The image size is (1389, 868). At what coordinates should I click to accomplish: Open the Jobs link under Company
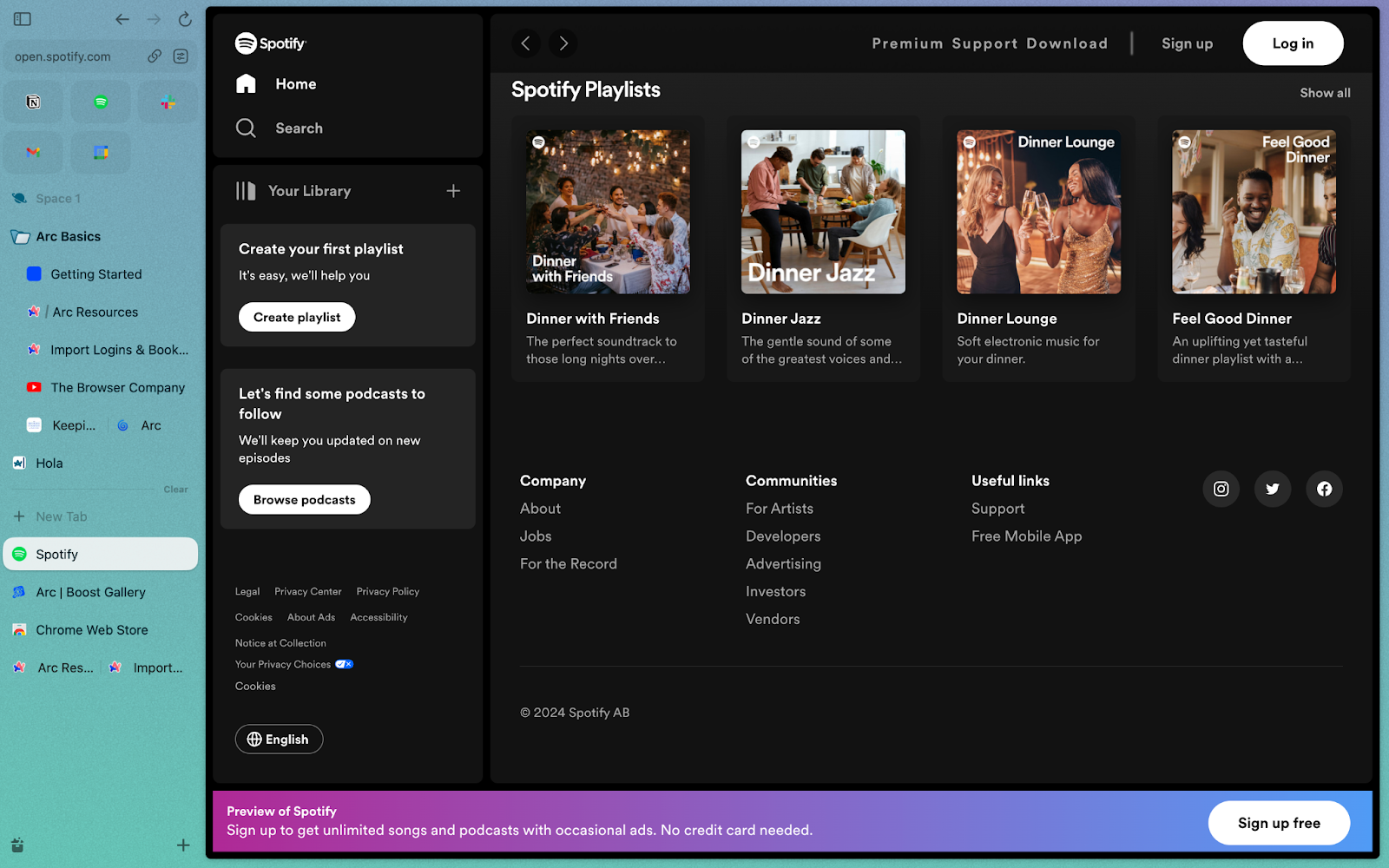pyautogui.click(x=536, y=536)
